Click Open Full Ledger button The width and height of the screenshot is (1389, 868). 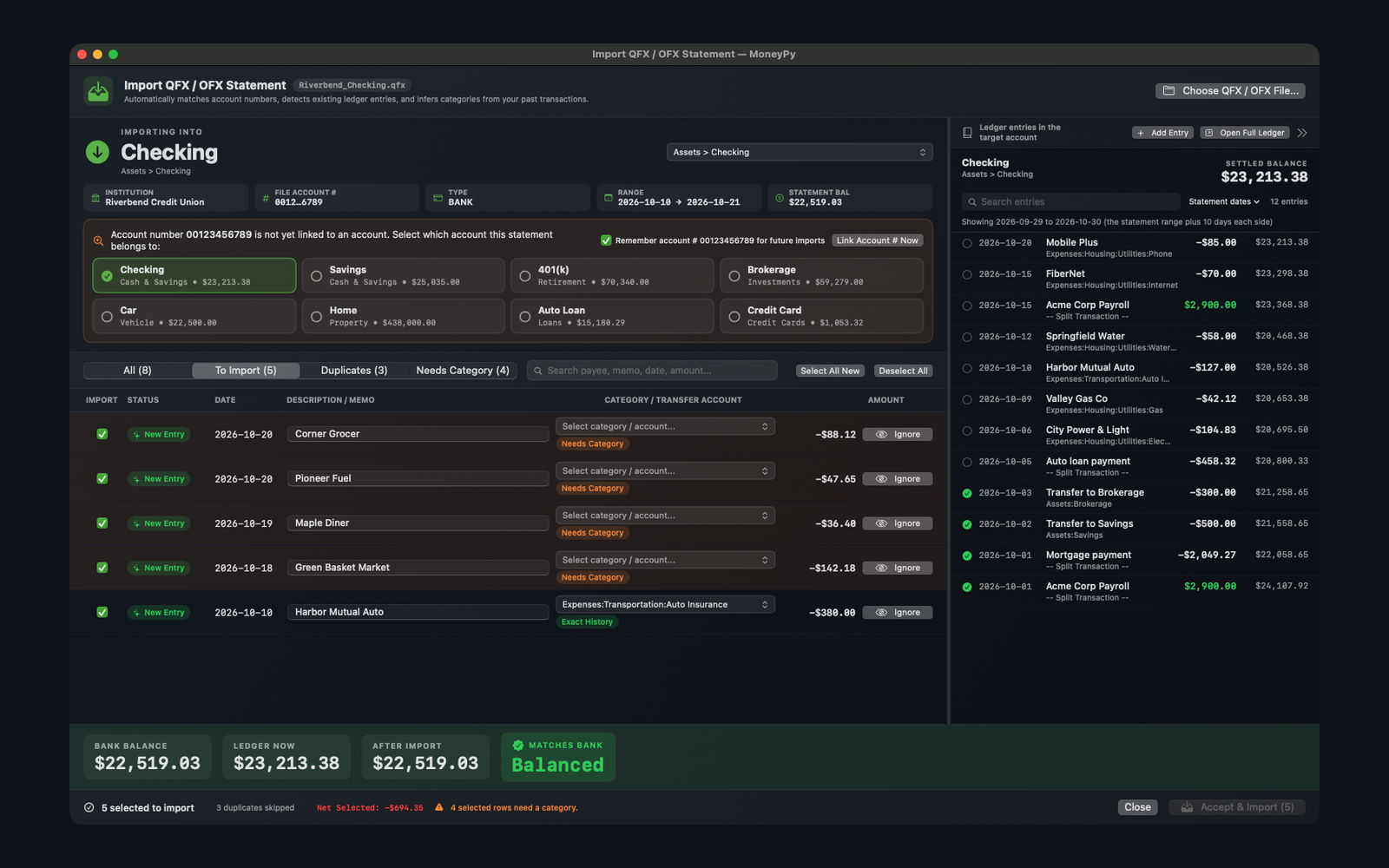tap(1245, 133)
